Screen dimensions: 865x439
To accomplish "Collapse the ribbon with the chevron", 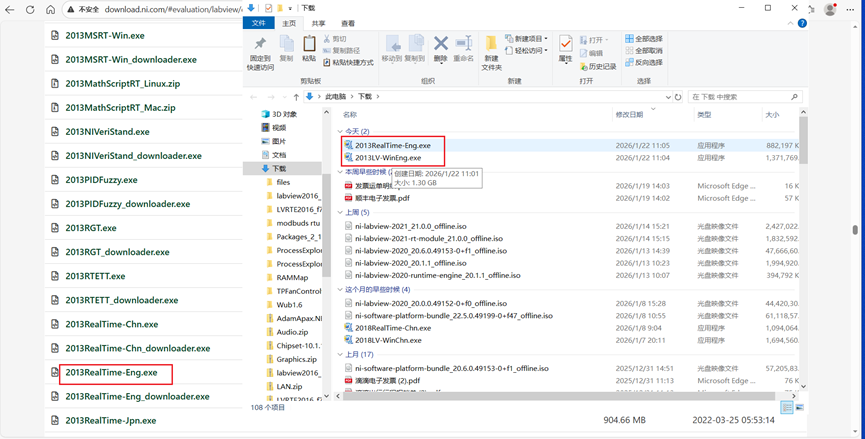I will [x=791, y=23].
